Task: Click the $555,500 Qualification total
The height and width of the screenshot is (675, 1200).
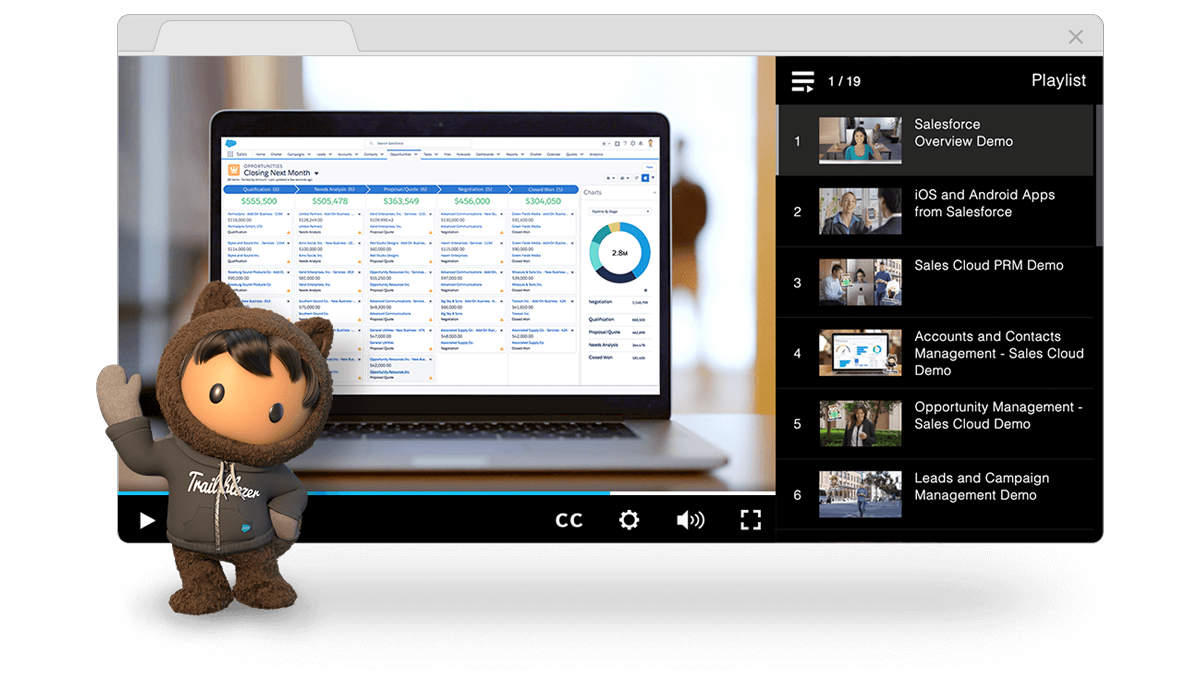Action: coord(259,201)
